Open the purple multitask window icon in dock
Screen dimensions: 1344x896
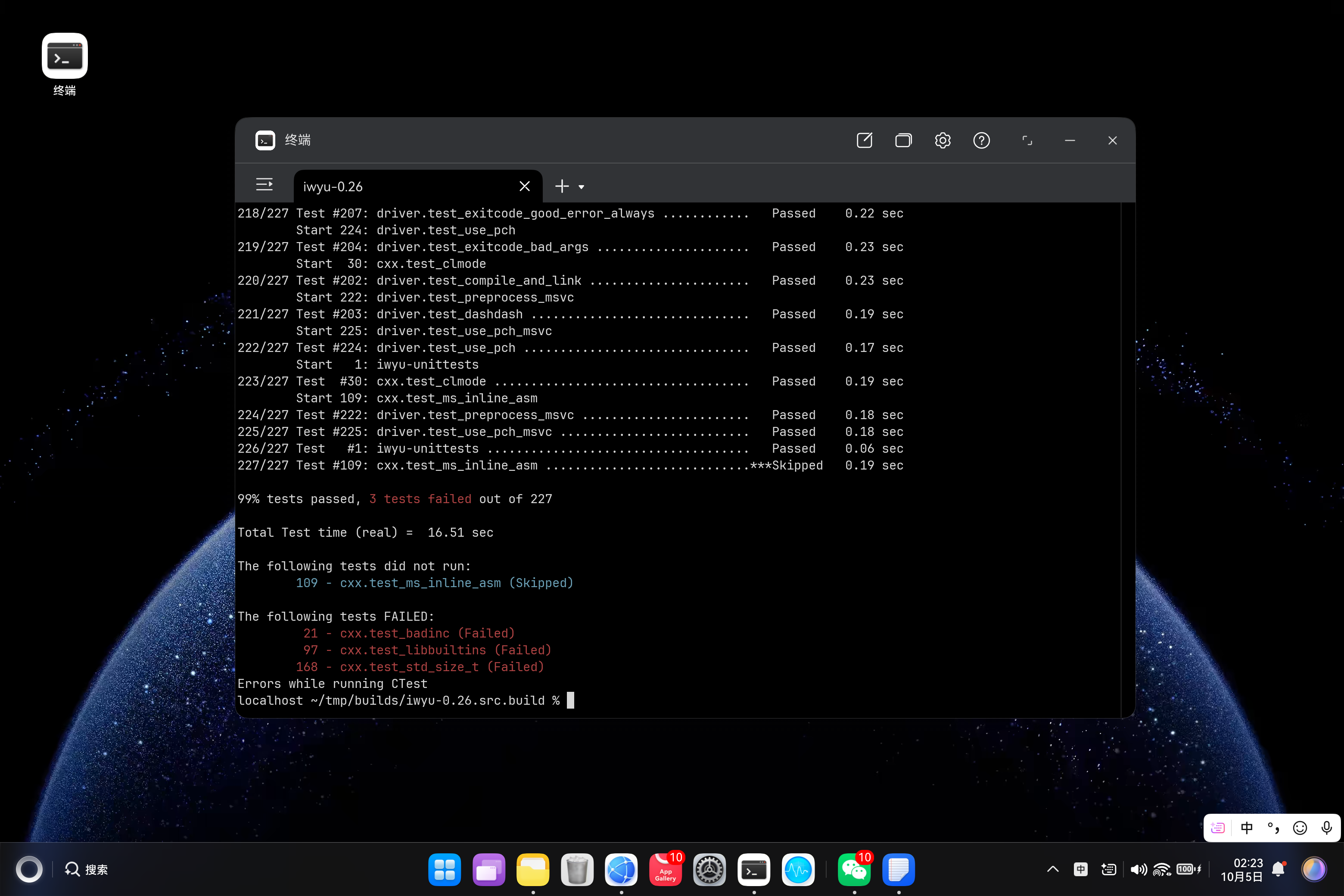tap(488, 869)
